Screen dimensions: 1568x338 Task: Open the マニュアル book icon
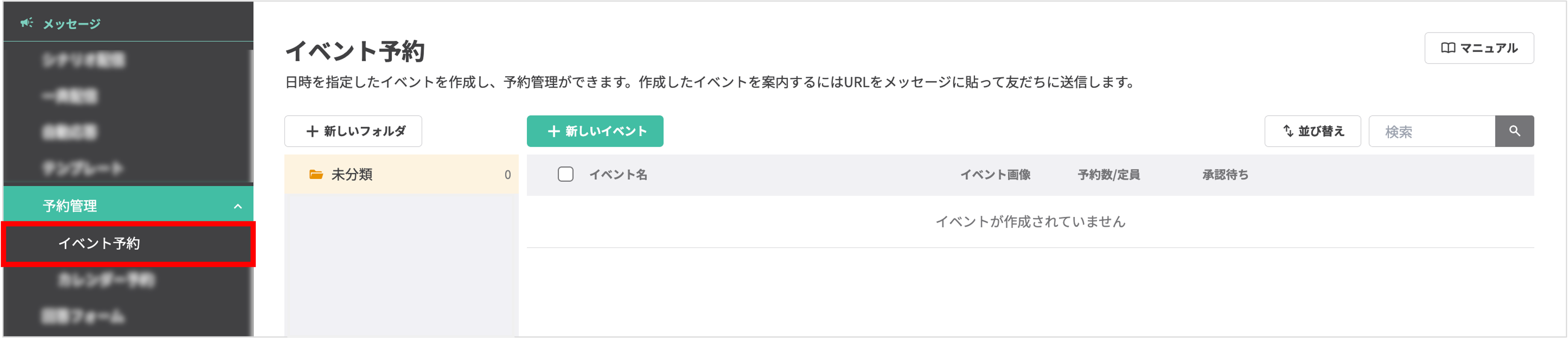pyautogui.click(x=1448, y=48)
